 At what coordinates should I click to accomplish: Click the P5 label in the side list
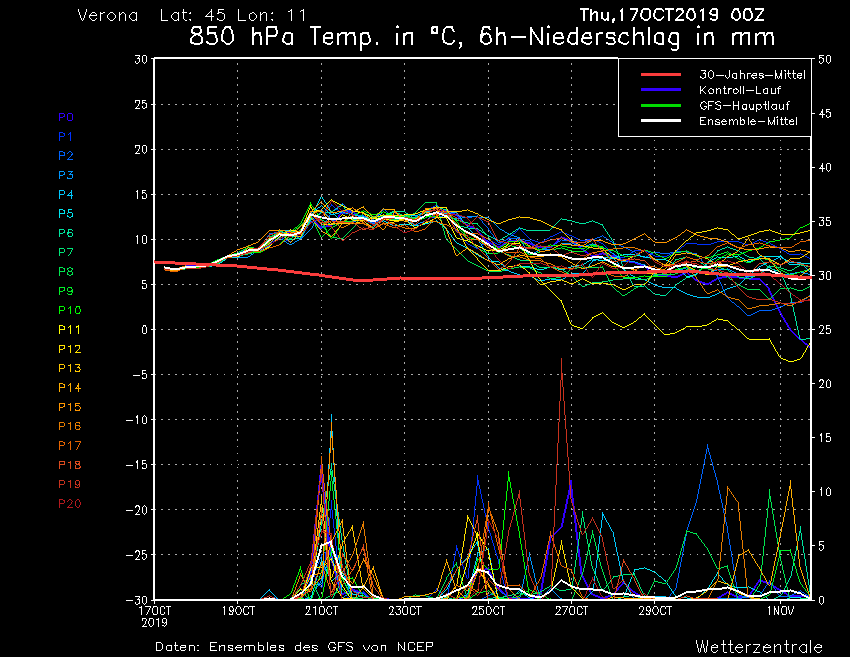point(66,214)
